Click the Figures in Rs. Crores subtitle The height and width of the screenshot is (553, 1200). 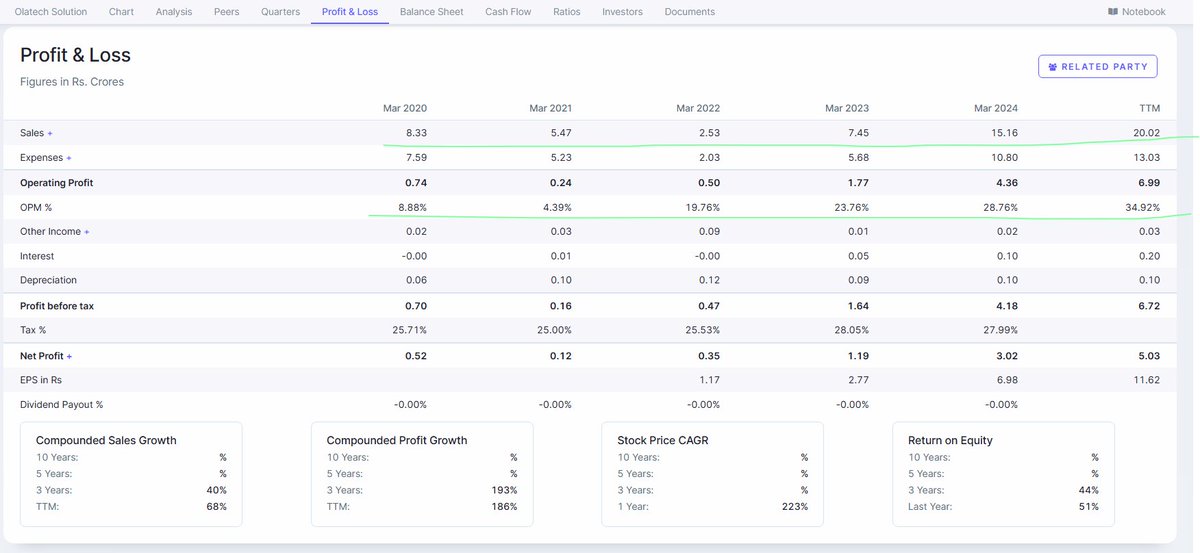click(72, 82)
